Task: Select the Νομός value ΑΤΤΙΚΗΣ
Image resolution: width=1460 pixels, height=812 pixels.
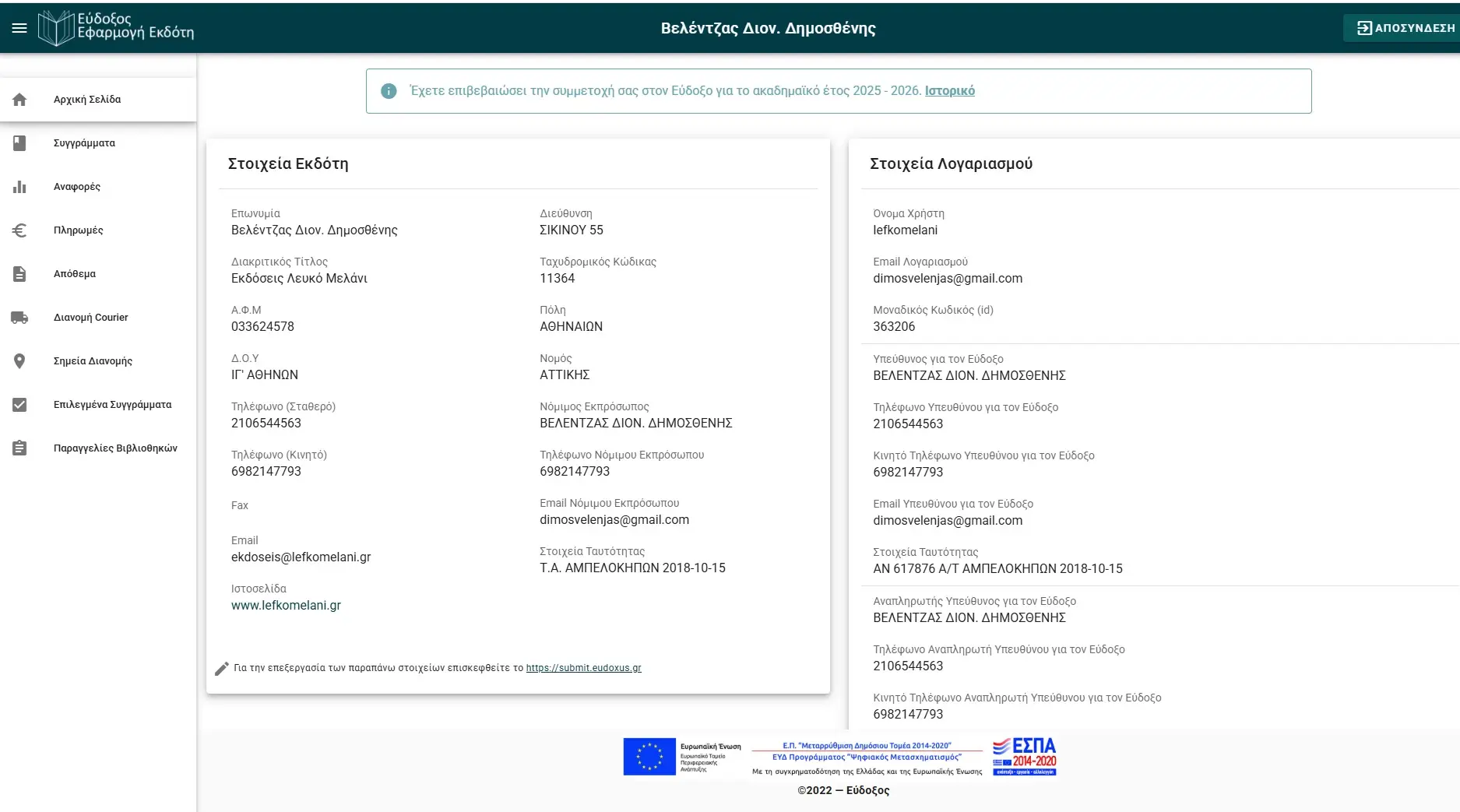Action: (x=565, y=375)
